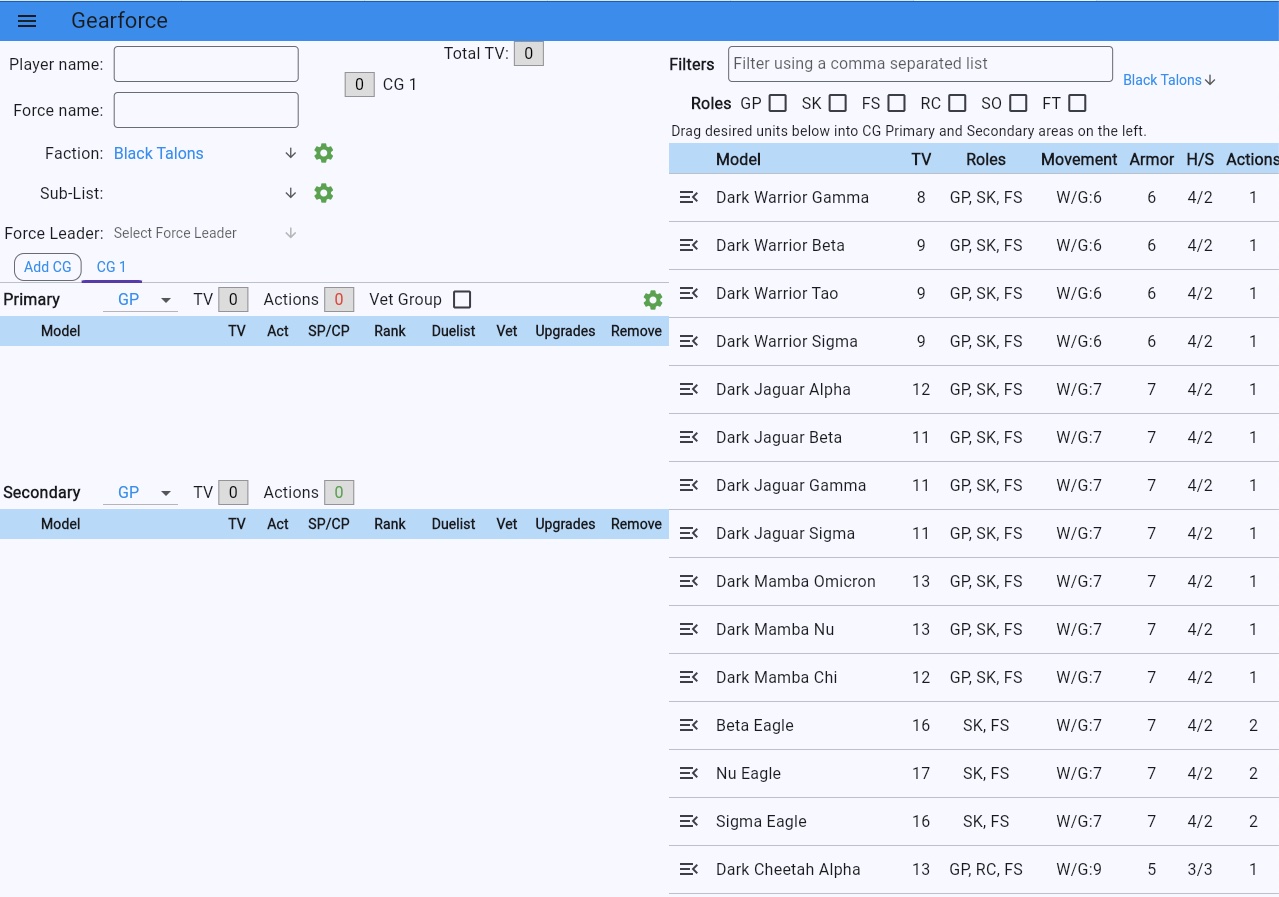
Task: Open Faction settings gear icon
Action: pos(323,153)
